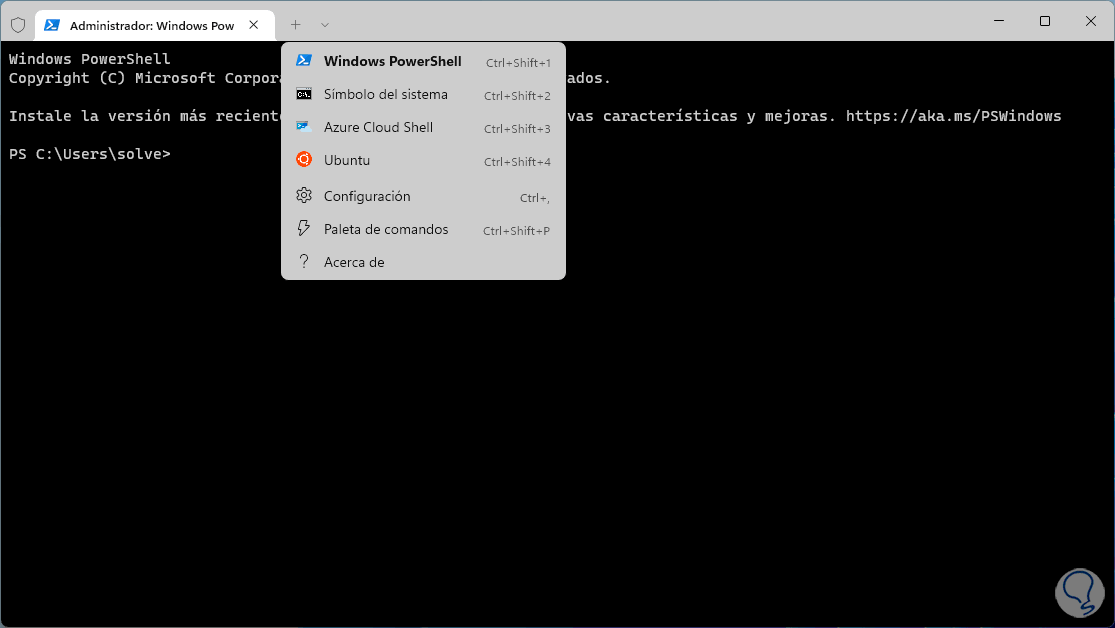Screen dimensions: 1115x628
Task: Maximize the Terminal window
Action: point(1045,21)
